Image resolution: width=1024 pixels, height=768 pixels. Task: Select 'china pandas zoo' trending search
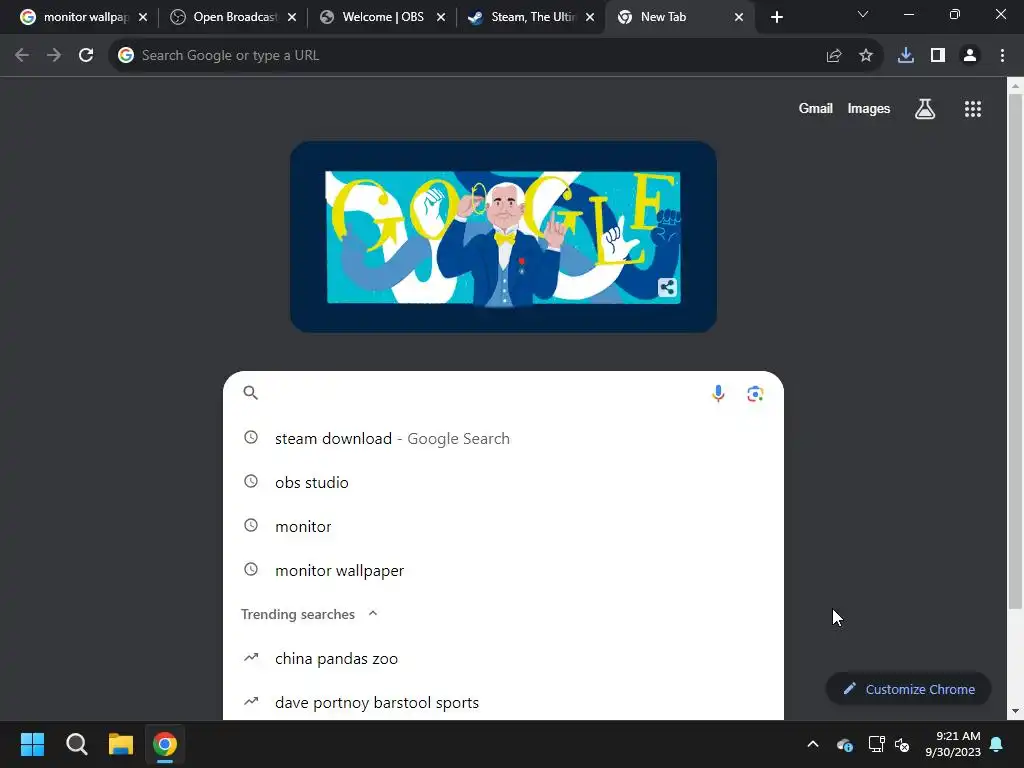(503, 658)
